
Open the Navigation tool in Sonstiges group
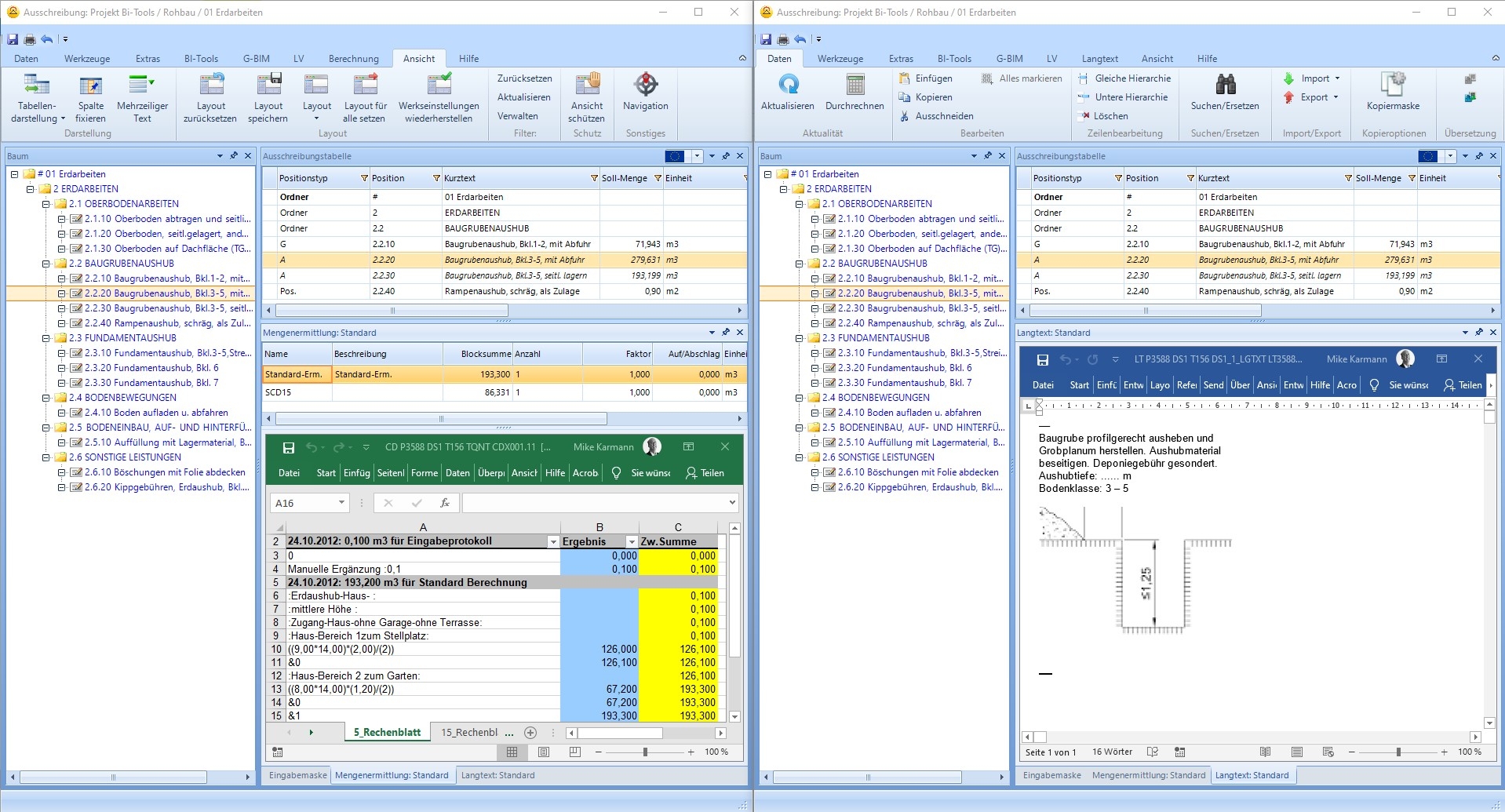click(645, 85)
